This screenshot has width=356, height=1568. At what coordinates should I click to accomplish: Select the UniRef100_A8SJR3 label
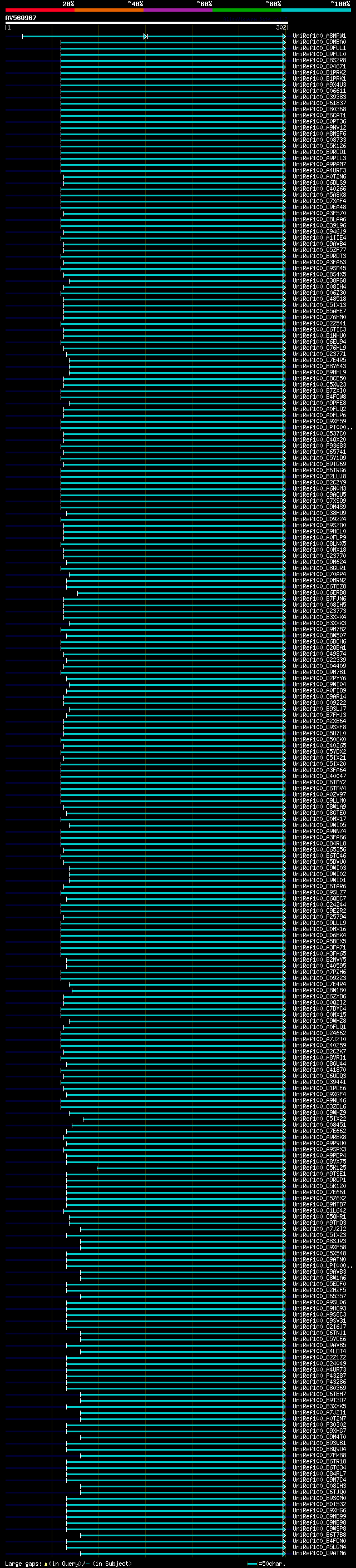click(x=319, y=1241)
